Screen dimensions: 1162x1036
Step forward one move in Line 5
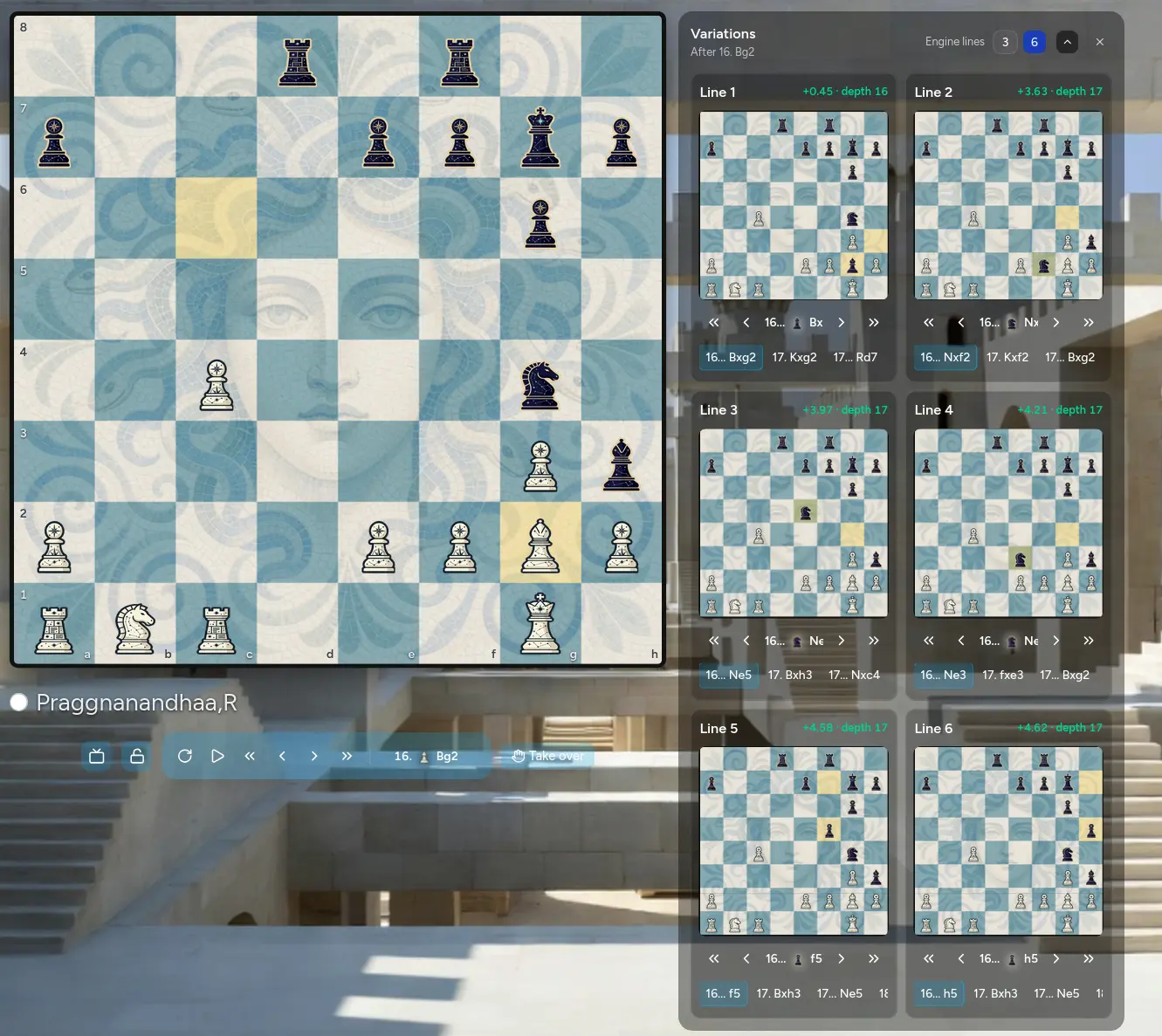tap(842, 958)
